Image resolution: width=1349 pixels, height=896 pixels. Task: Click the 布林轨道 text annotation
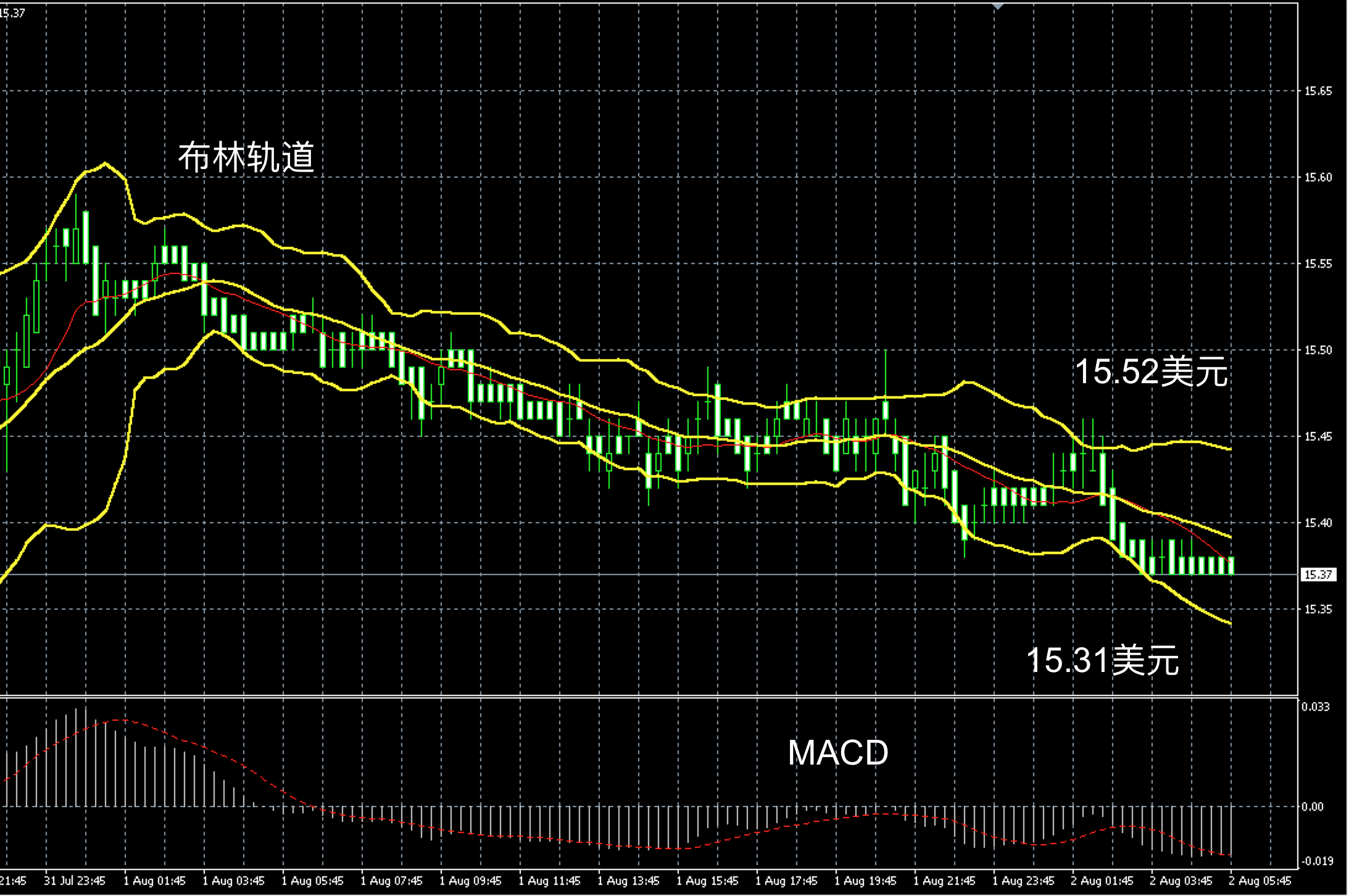point(246,157)
